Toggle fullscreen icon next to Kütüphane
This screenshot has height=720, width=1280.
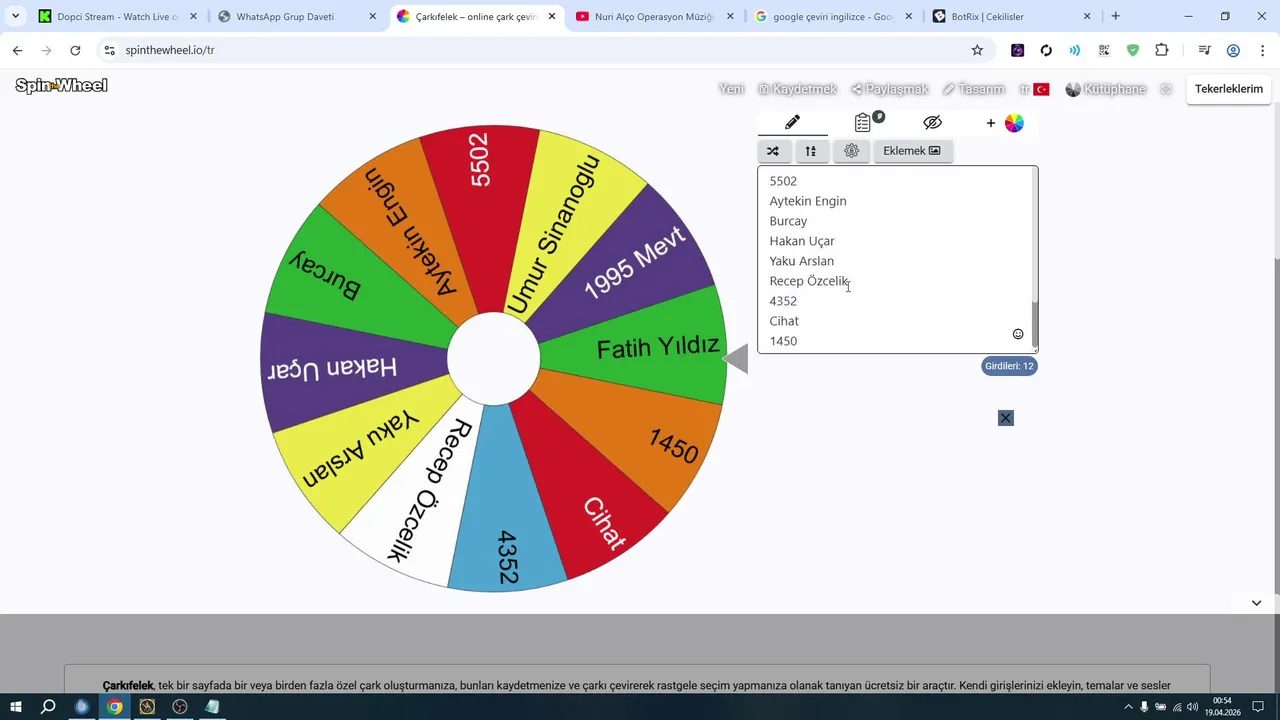[1166, 89]
